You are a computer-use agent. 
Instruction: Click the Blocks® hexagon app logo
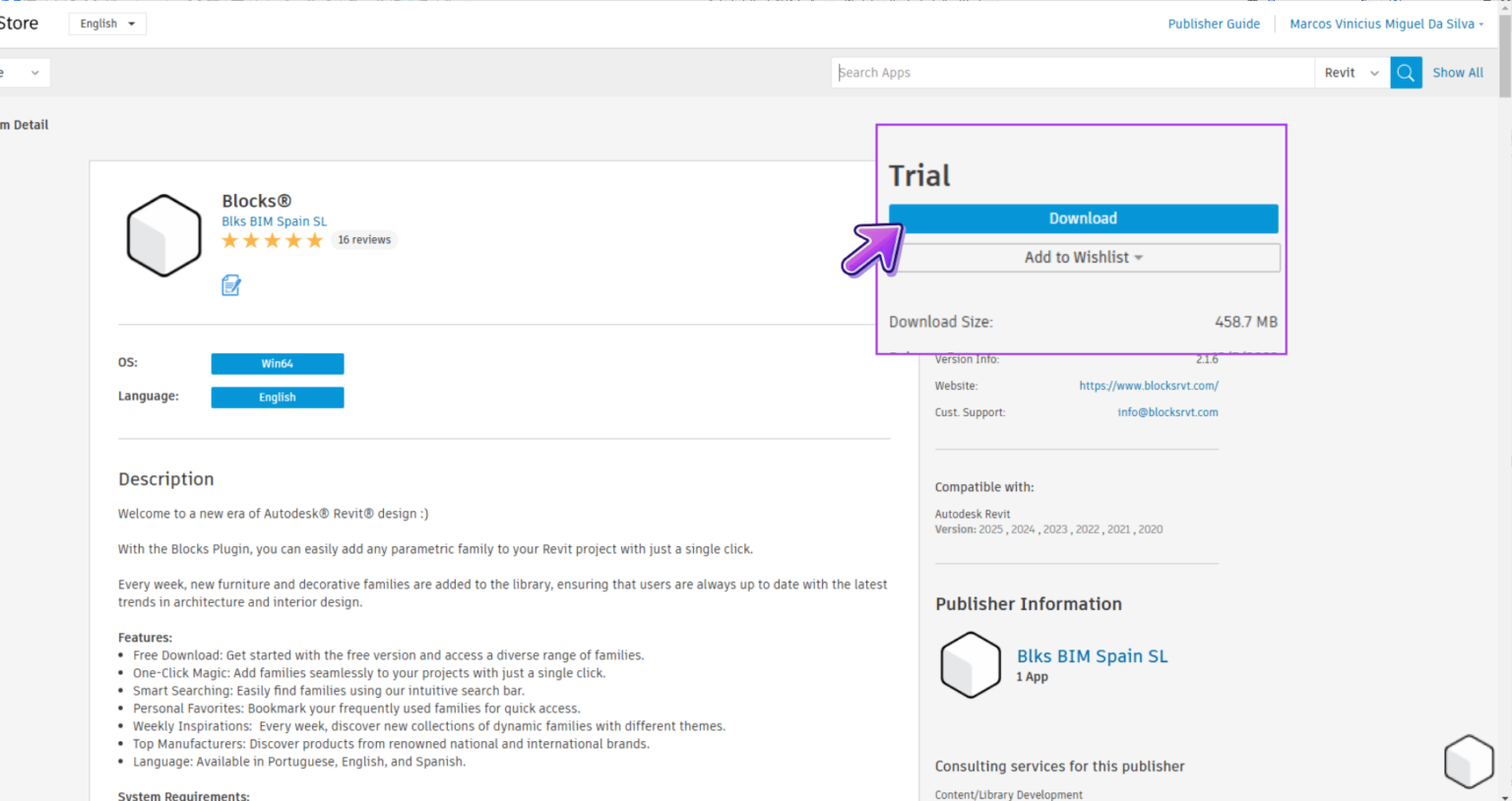point(163,234)
